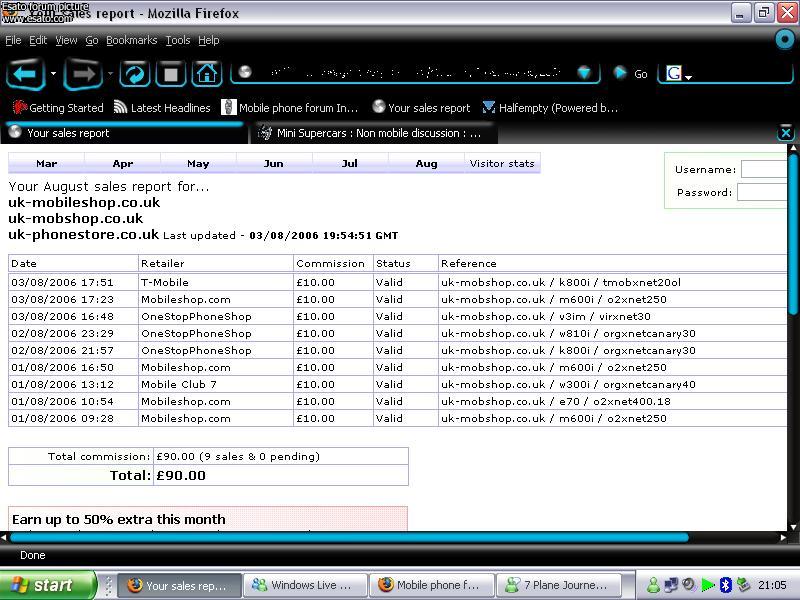Open the Edit menu
The image size is (800, 600).
(x=38, y=40)
